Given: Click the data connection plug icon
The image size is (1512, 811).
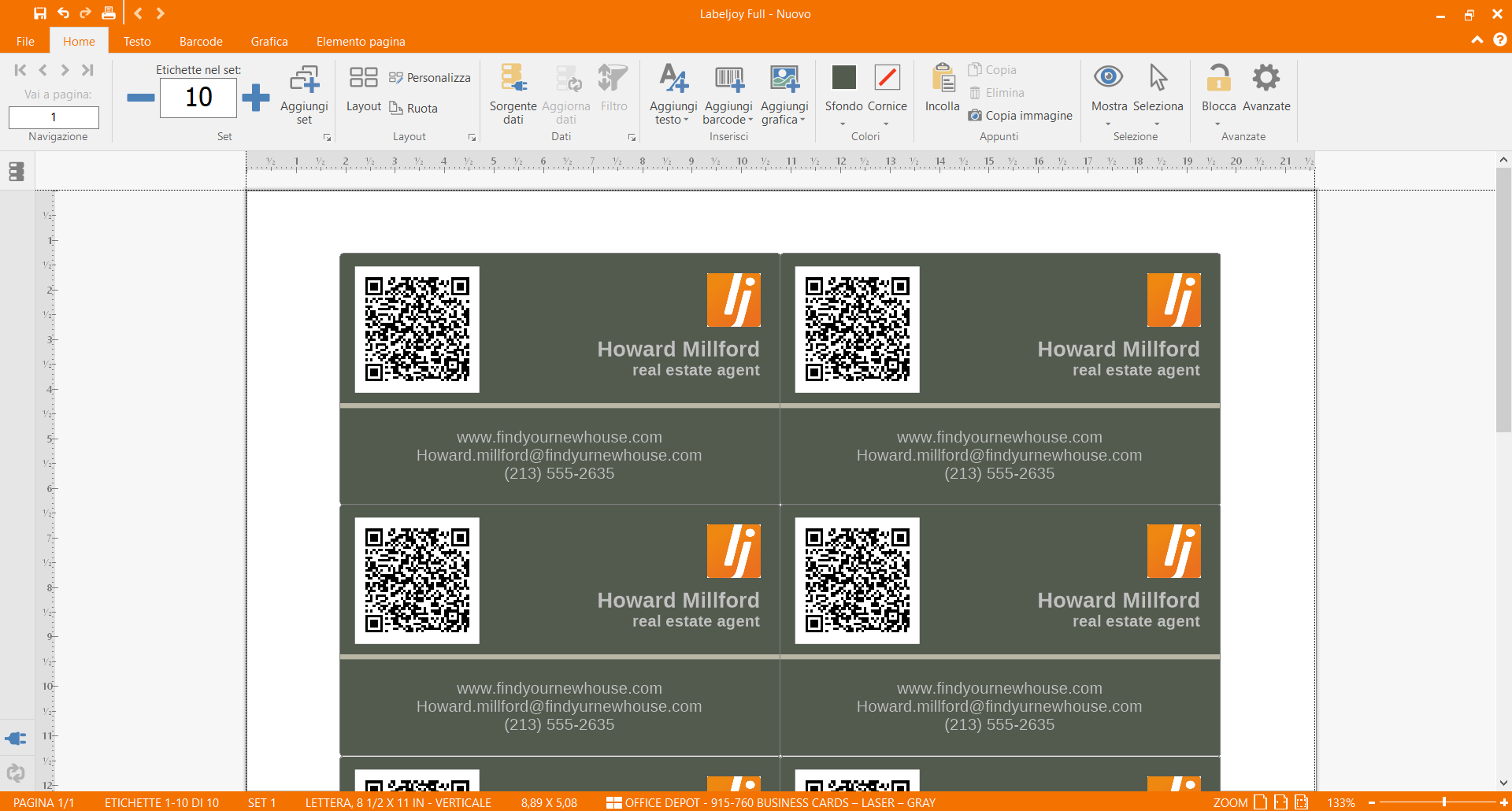Looking at the screenshot, I should pyautogui.click(x=16, y=739).
